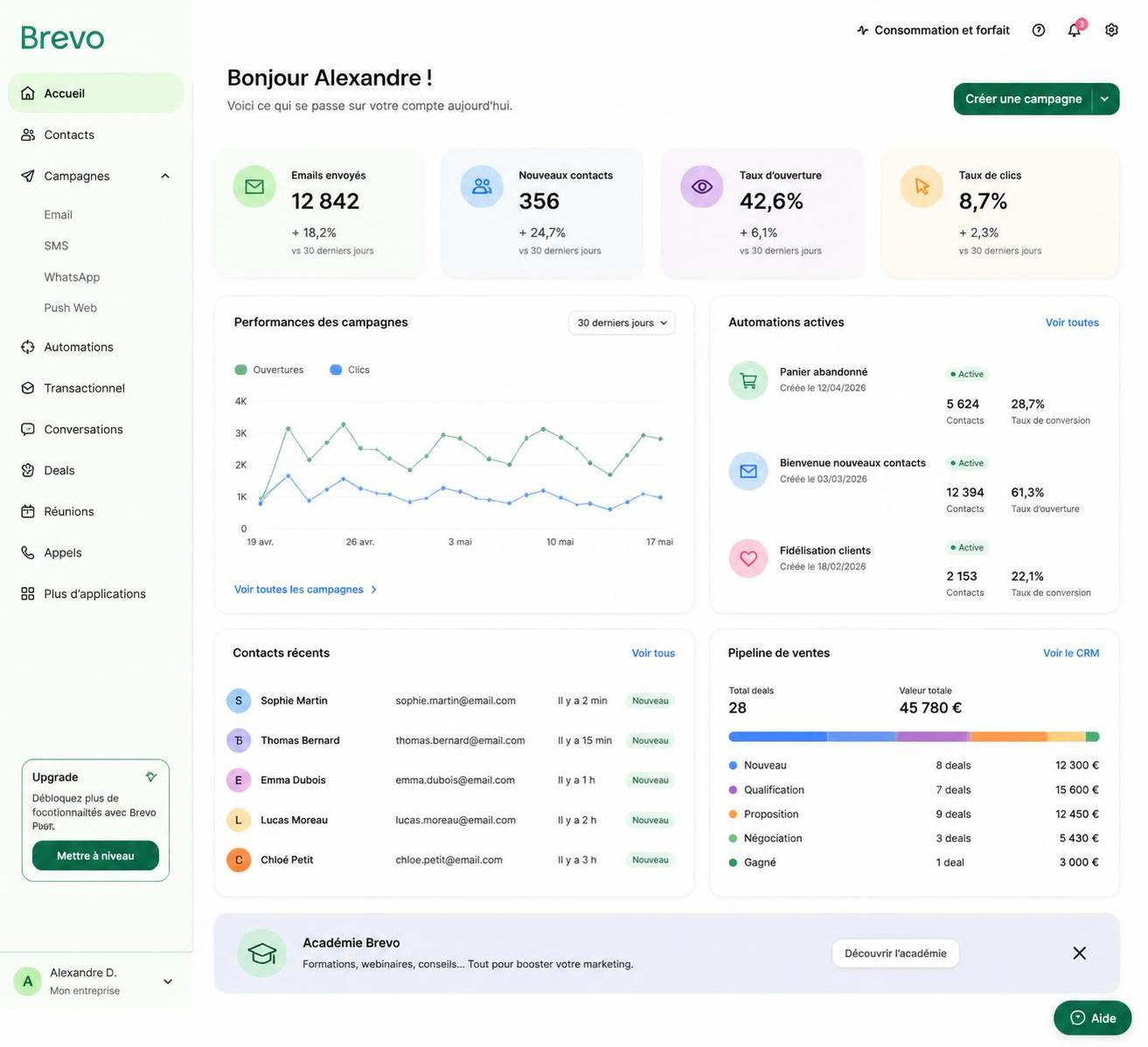Click the Brevo logo
The width and height of the screenshot is (1148, 1047).
tap(62, 38)
